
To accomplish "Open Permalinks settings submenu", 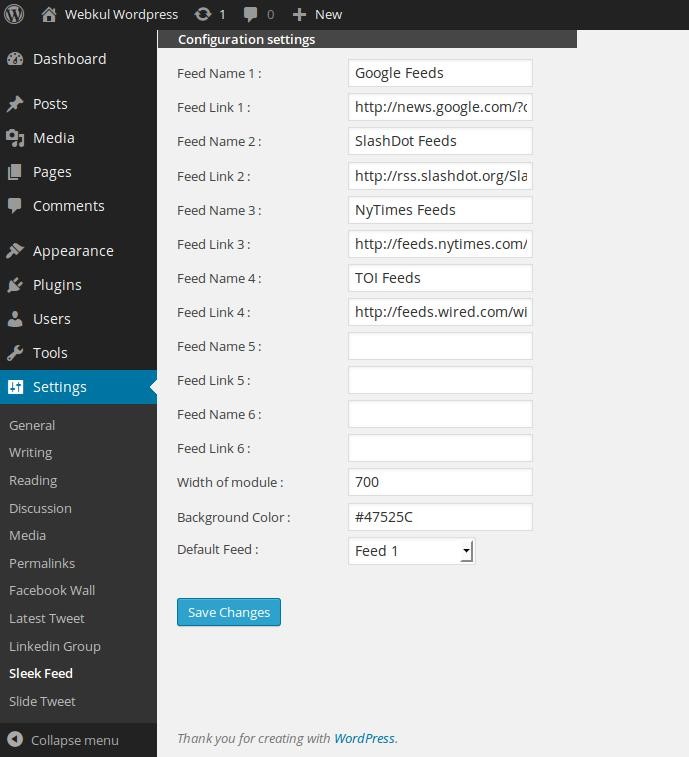I will point(42,563).
